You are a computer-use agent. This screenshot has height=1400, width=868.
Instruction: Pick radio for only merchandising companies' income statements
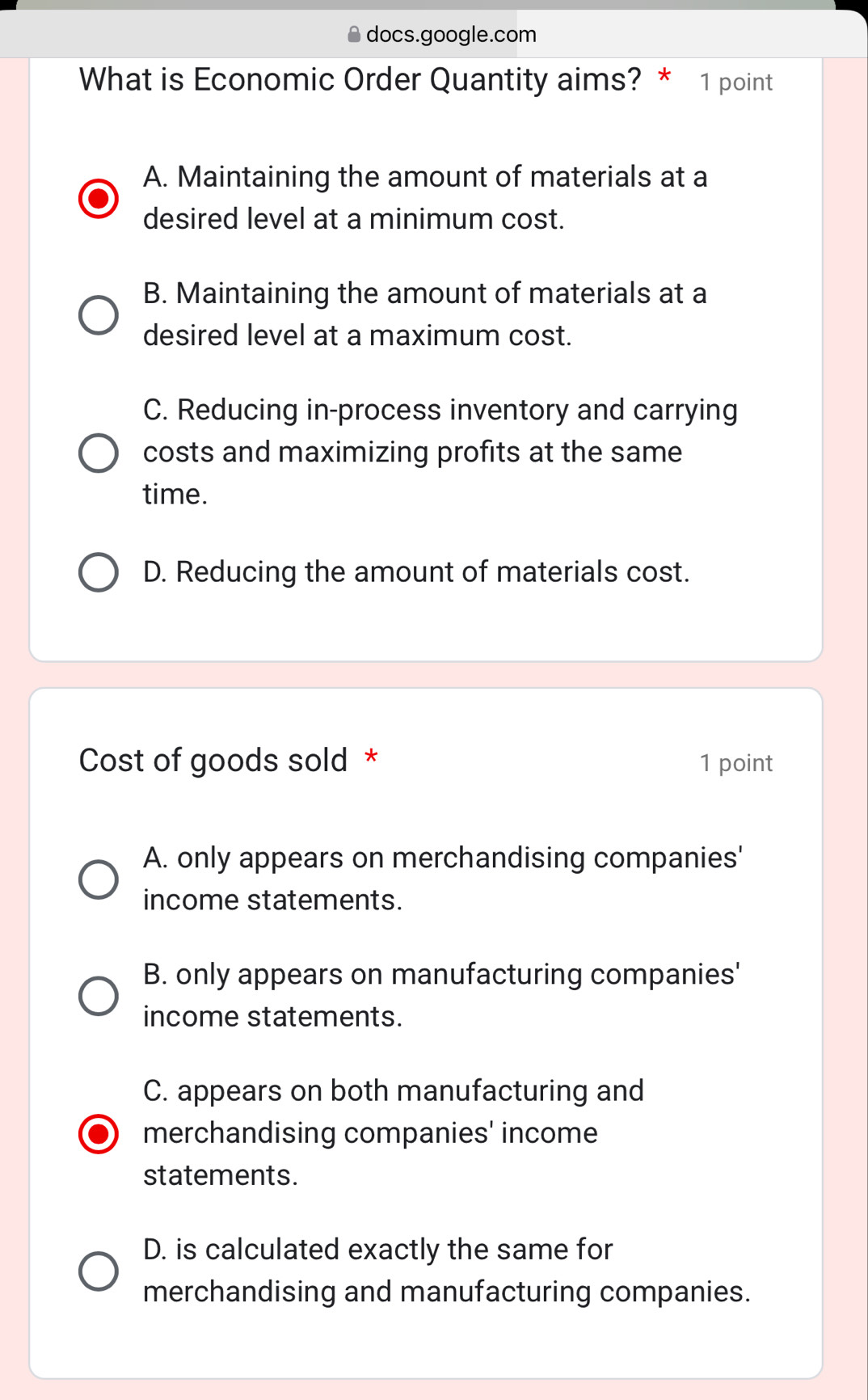99,879
